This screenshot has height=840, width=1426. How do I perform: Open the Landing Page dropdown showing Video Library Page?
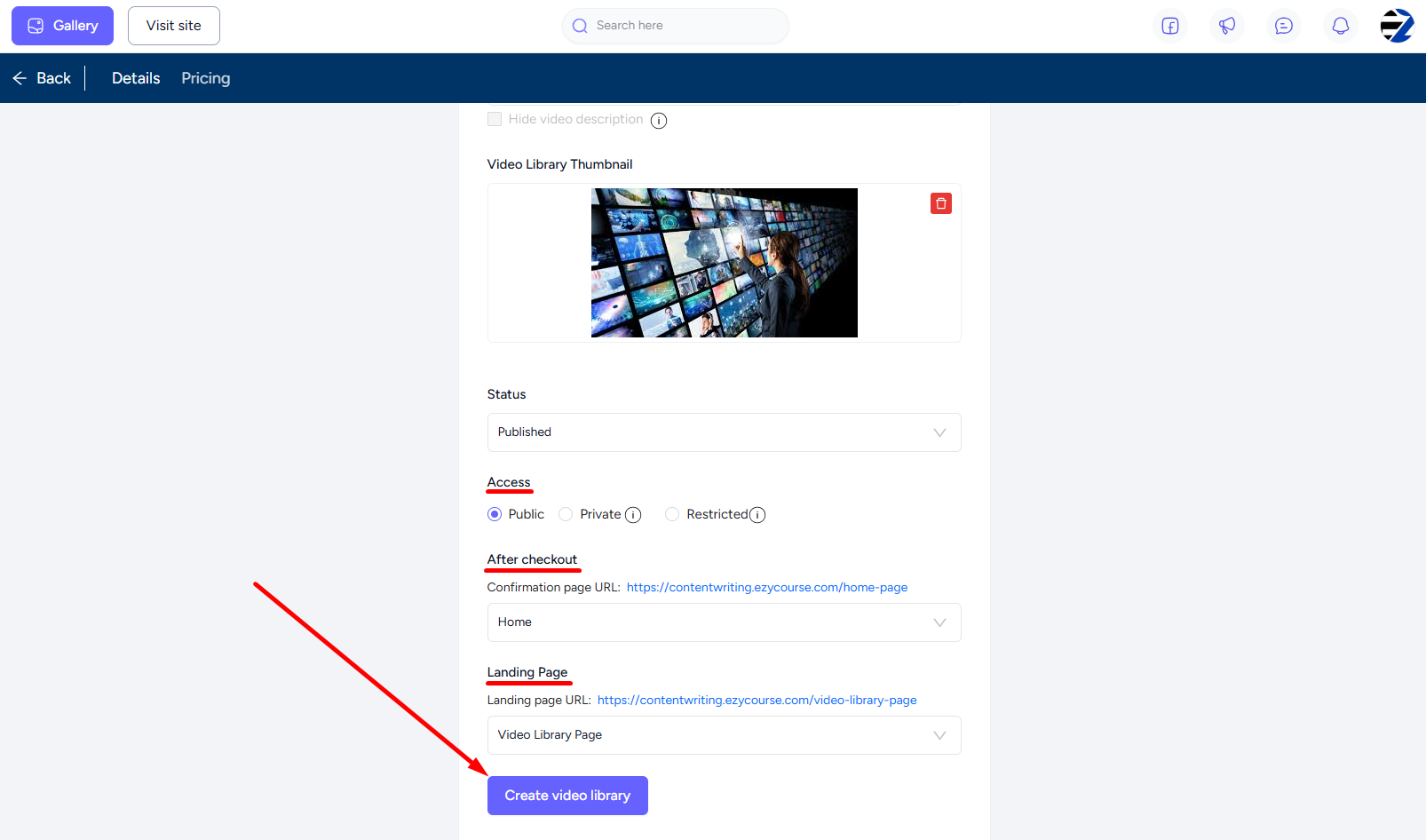[x=725, y=735]
